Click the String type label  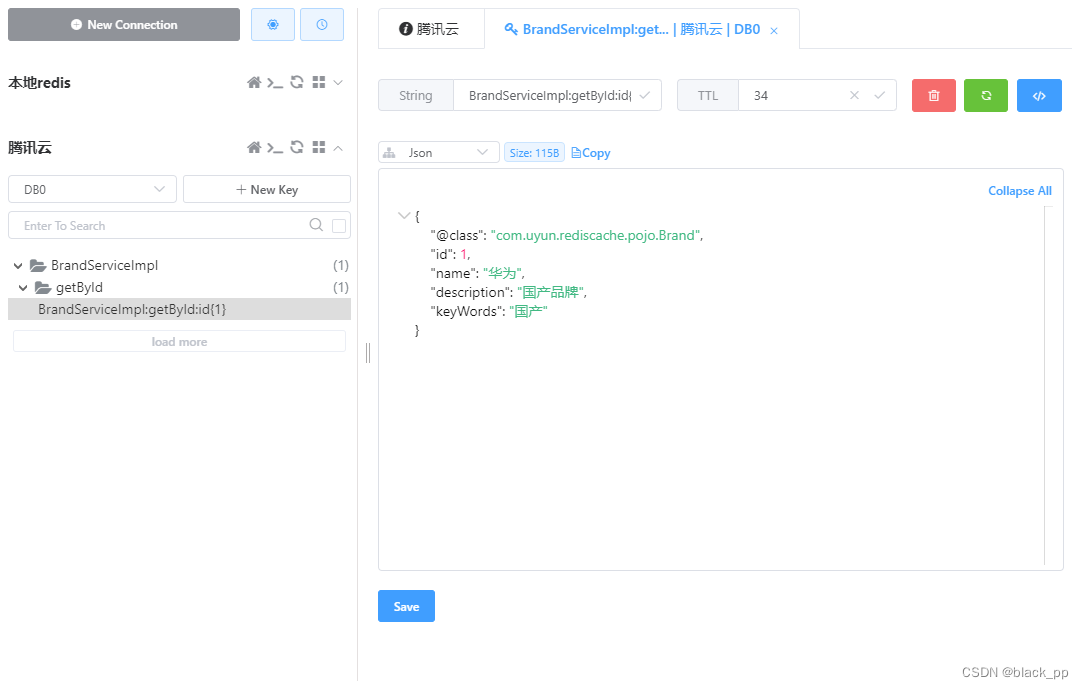point(415,95)
